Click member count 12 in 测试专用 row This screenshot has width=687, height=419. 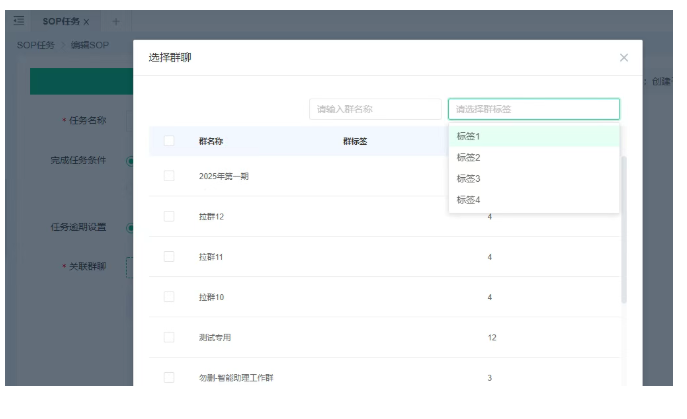[492, 337]
